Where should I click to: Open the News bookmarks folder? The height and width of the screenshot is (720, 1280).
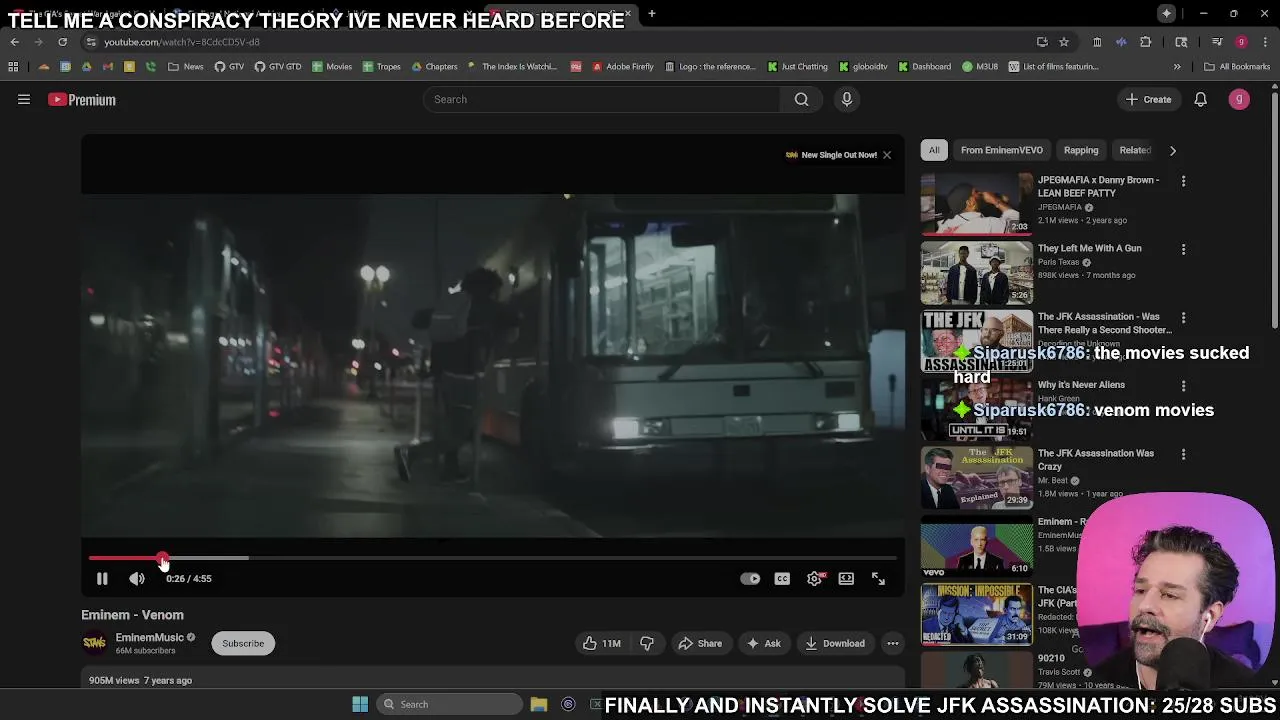click(186, 67)
